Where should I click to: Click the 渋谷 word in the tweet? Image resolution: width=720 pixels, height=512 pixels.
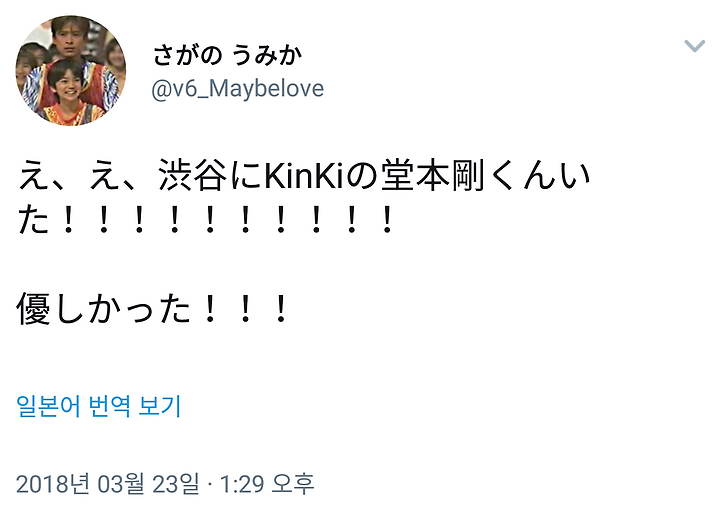[x=193, y=175]
